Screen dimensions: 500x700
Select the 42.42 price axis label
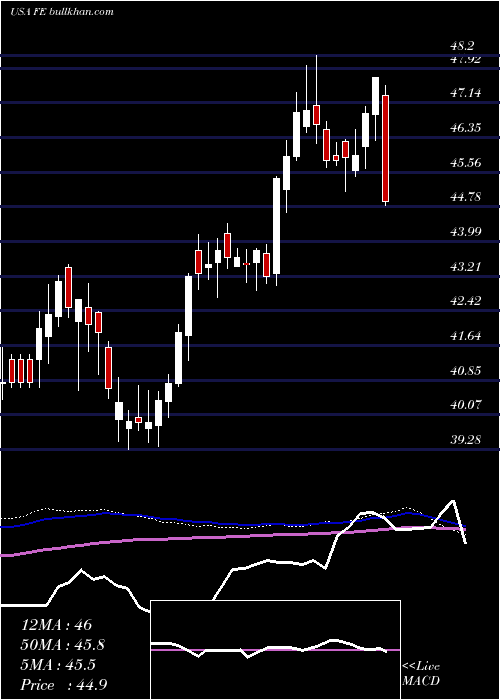465,300
